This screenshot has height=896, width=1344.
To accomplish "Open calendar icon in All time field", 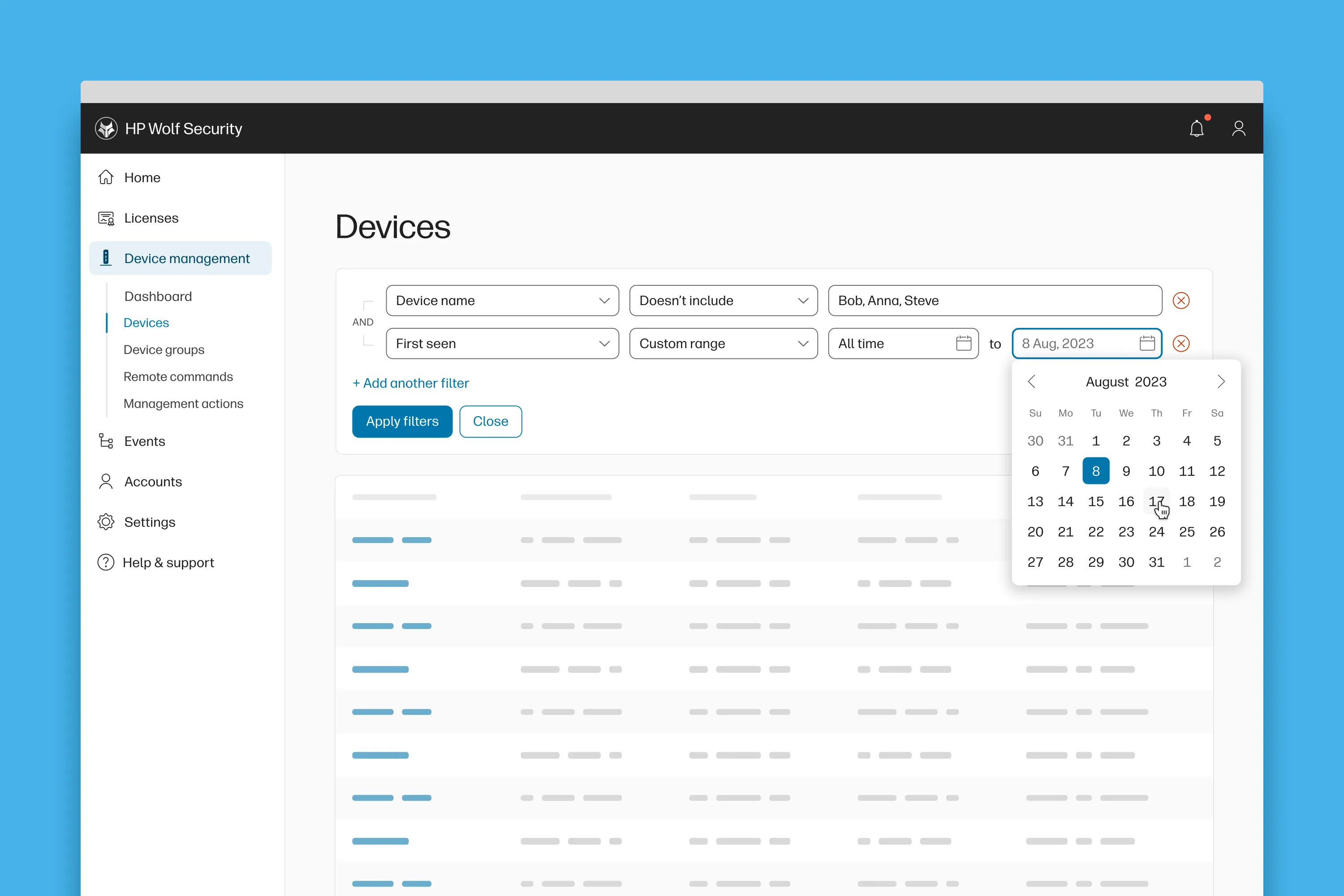I will pos(964,344).
